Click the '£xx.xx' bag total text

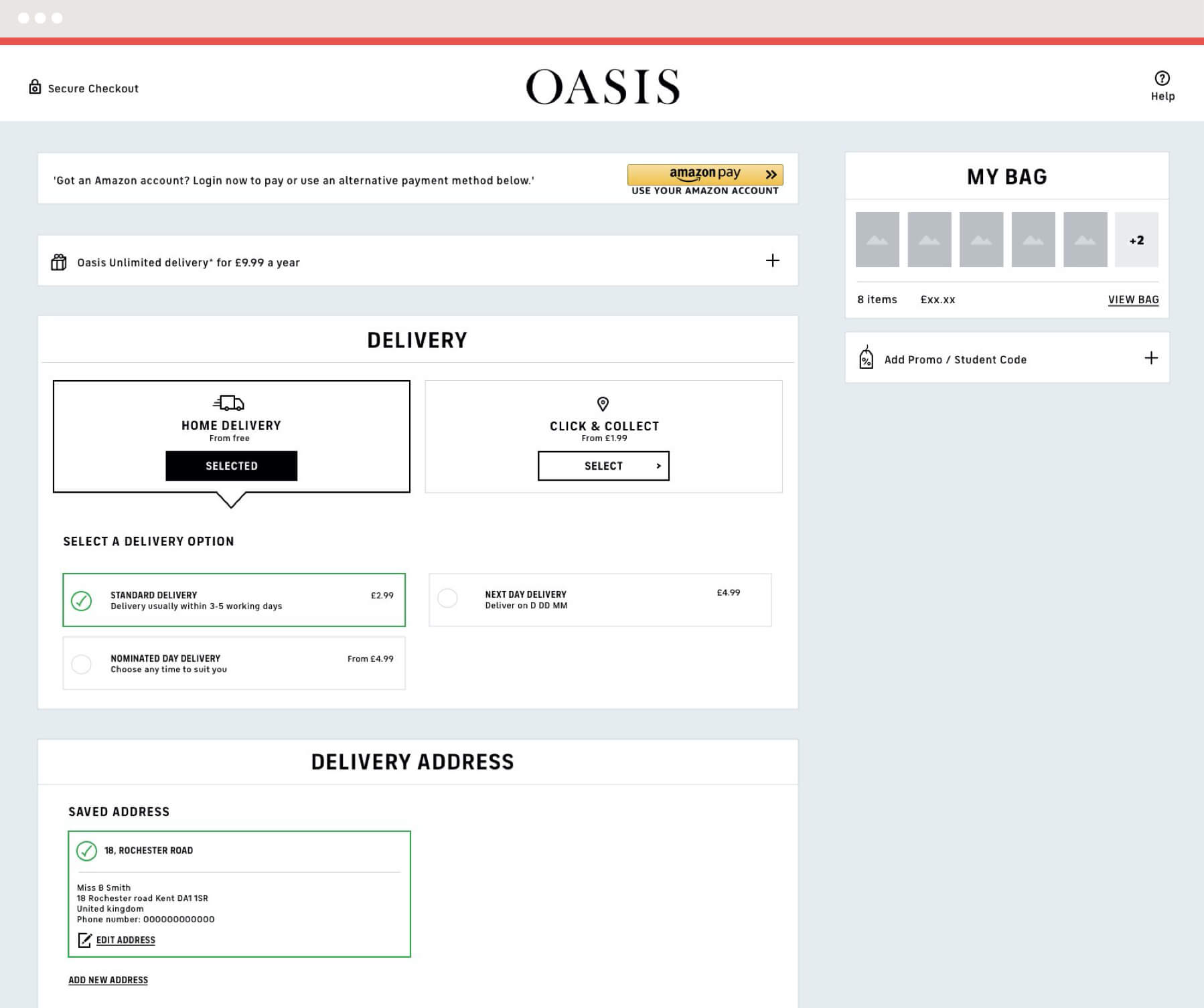[937, 299]
